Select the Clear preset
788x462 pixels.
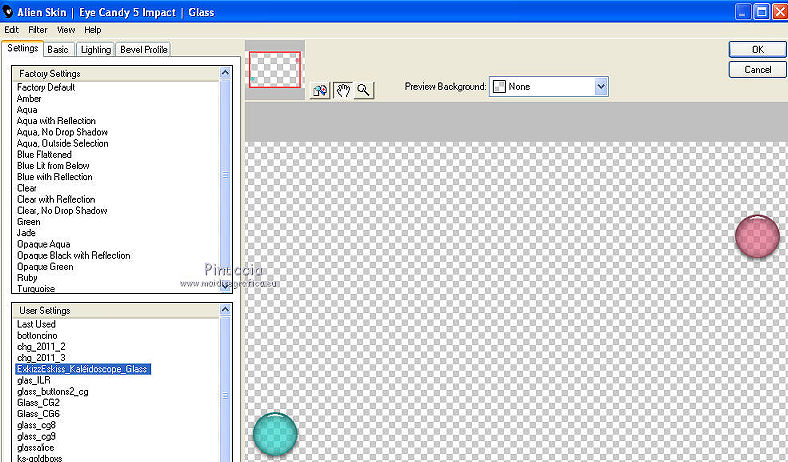point(27,188)
